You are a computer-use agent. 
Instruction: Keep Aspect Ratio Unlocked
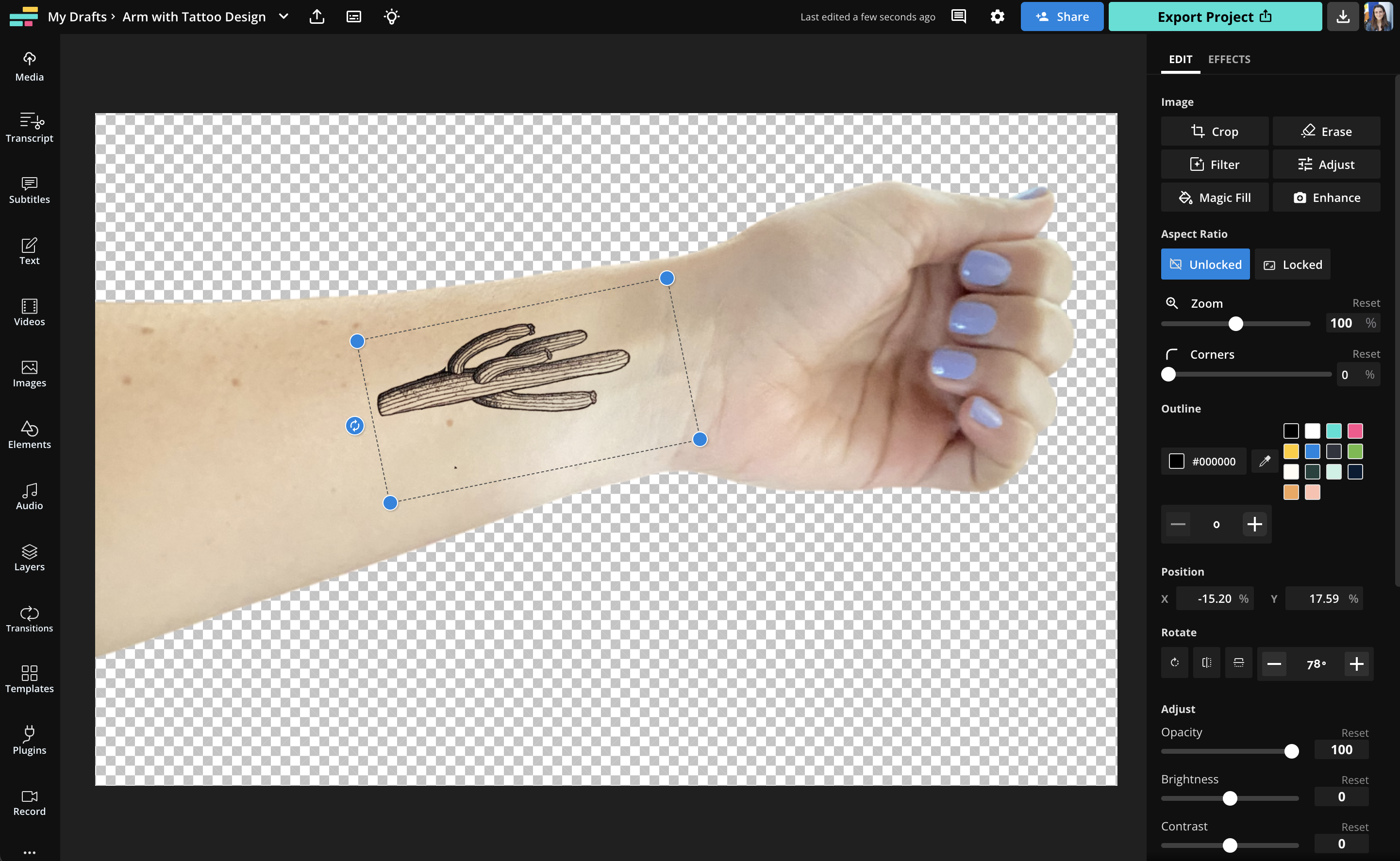pos(1205,264)
